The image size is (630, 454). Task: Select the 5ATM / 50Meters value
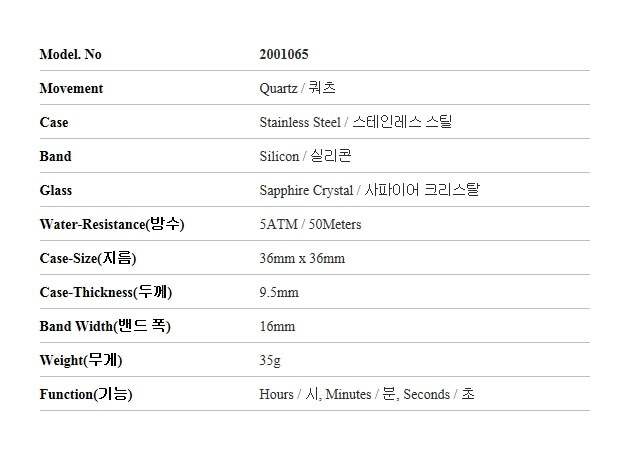coord(310,224)
